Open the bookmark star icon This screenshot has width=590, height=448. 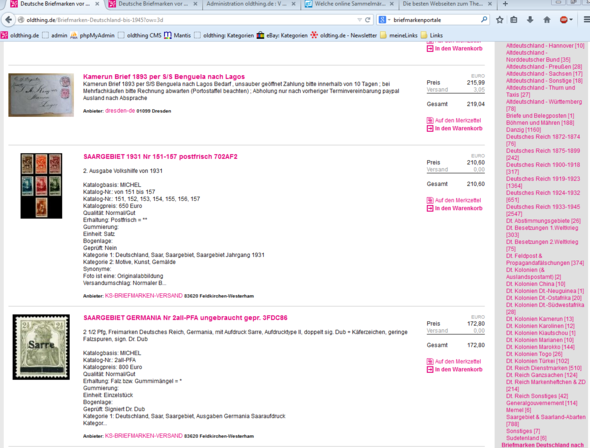(499, 20)
